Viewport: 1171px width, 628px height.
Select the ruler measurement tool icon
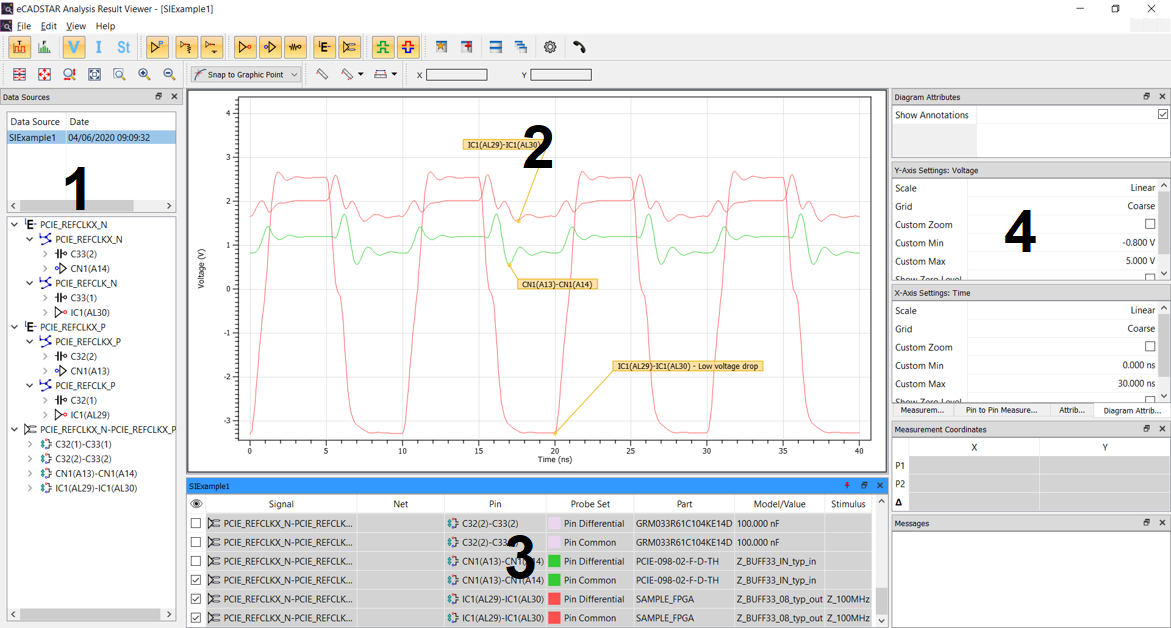(x=322, y=74)
